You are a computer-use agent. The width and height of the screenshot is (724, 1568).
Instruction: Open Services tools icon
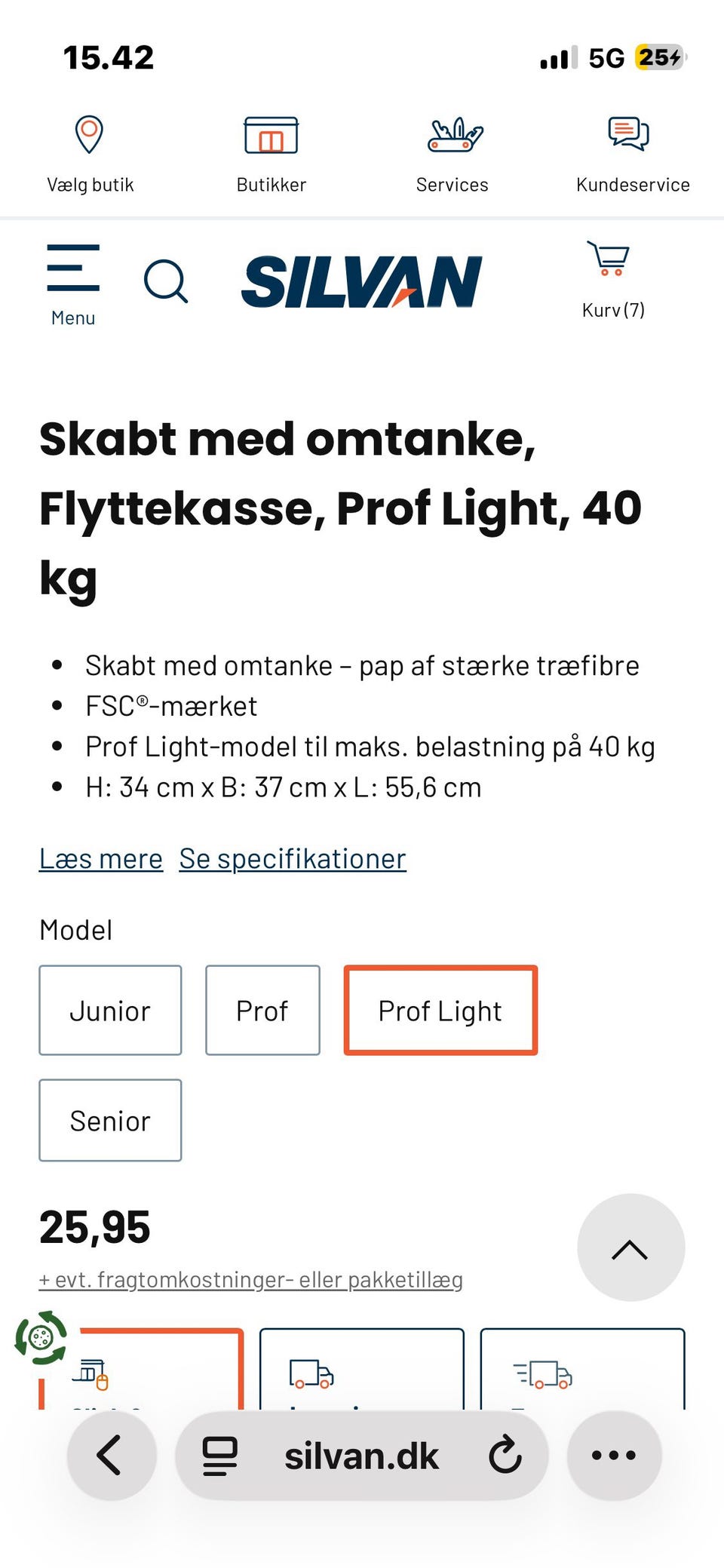(x=455, y=137)
